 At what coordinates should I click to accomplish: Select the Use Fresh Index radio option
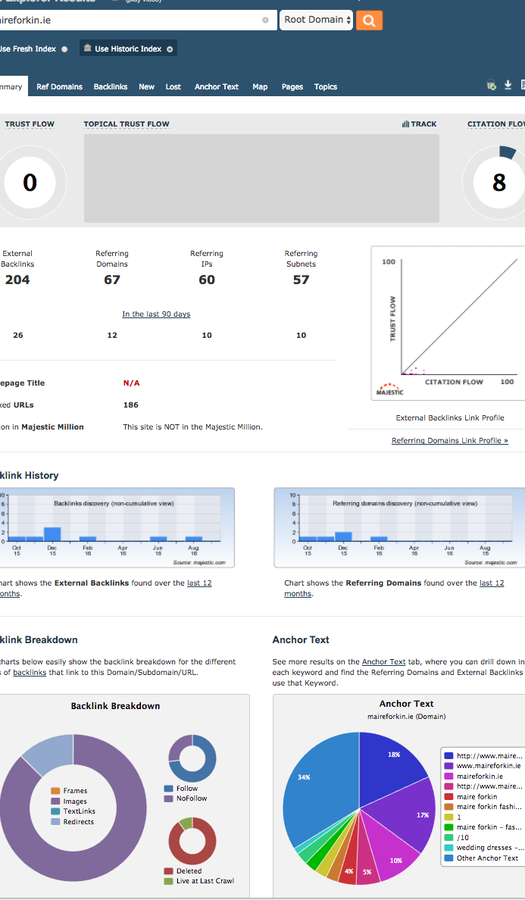(64, 49)
